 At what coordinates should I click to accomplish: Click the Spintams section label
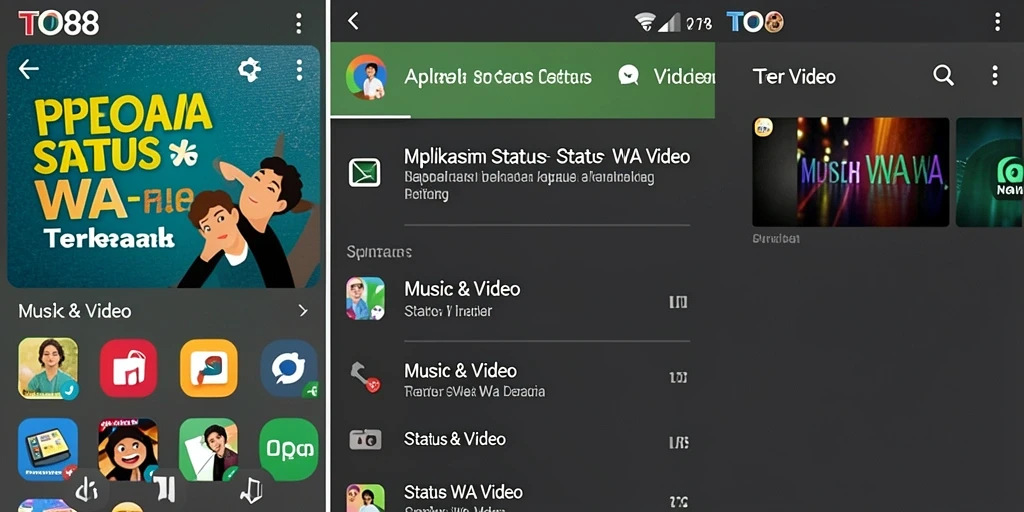coord(379,252)
